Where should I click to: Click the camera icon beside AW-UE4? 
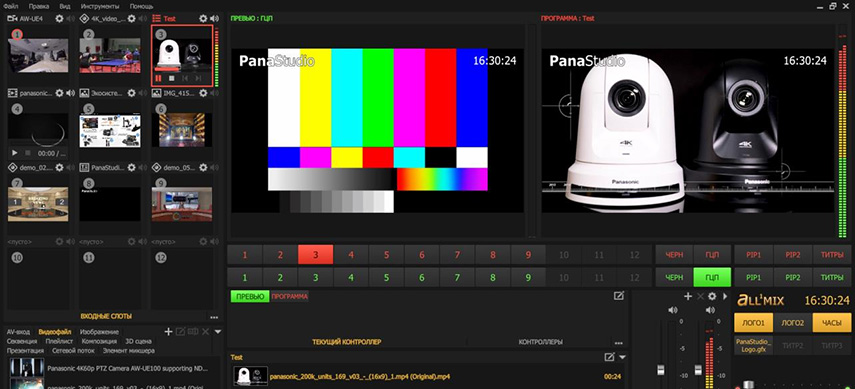[12, 19]
